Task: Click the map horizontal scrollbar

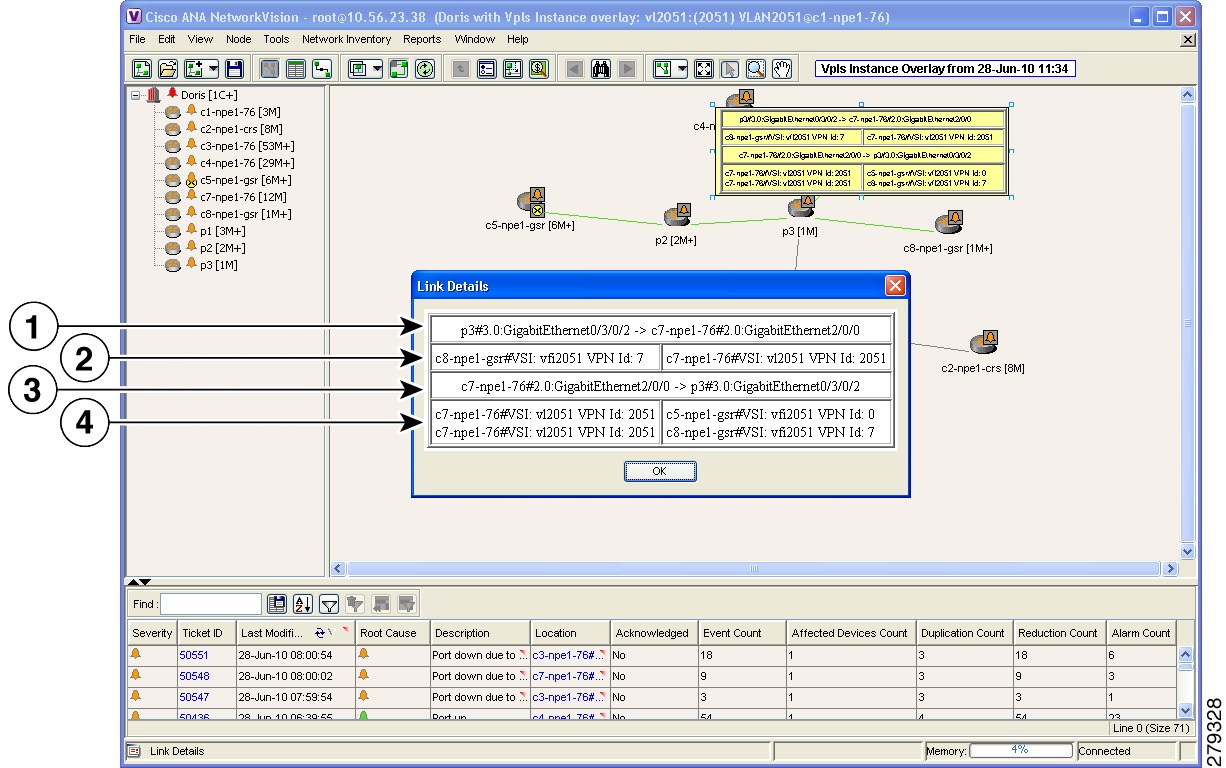Action: point(755,569)
